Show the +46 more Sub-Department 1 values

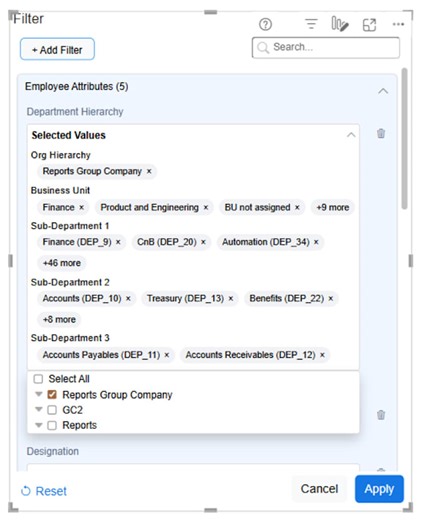62,263
